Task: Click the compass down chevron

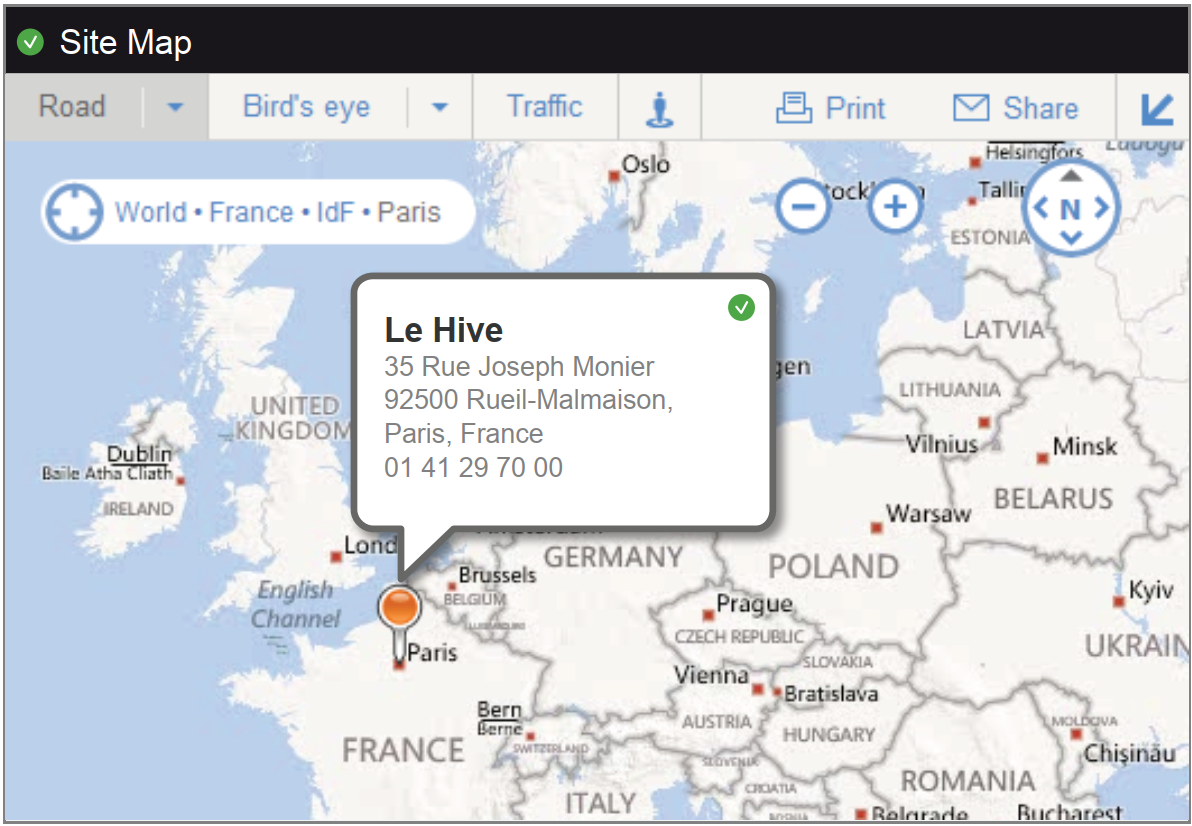Action: [x=1070, y=238]
